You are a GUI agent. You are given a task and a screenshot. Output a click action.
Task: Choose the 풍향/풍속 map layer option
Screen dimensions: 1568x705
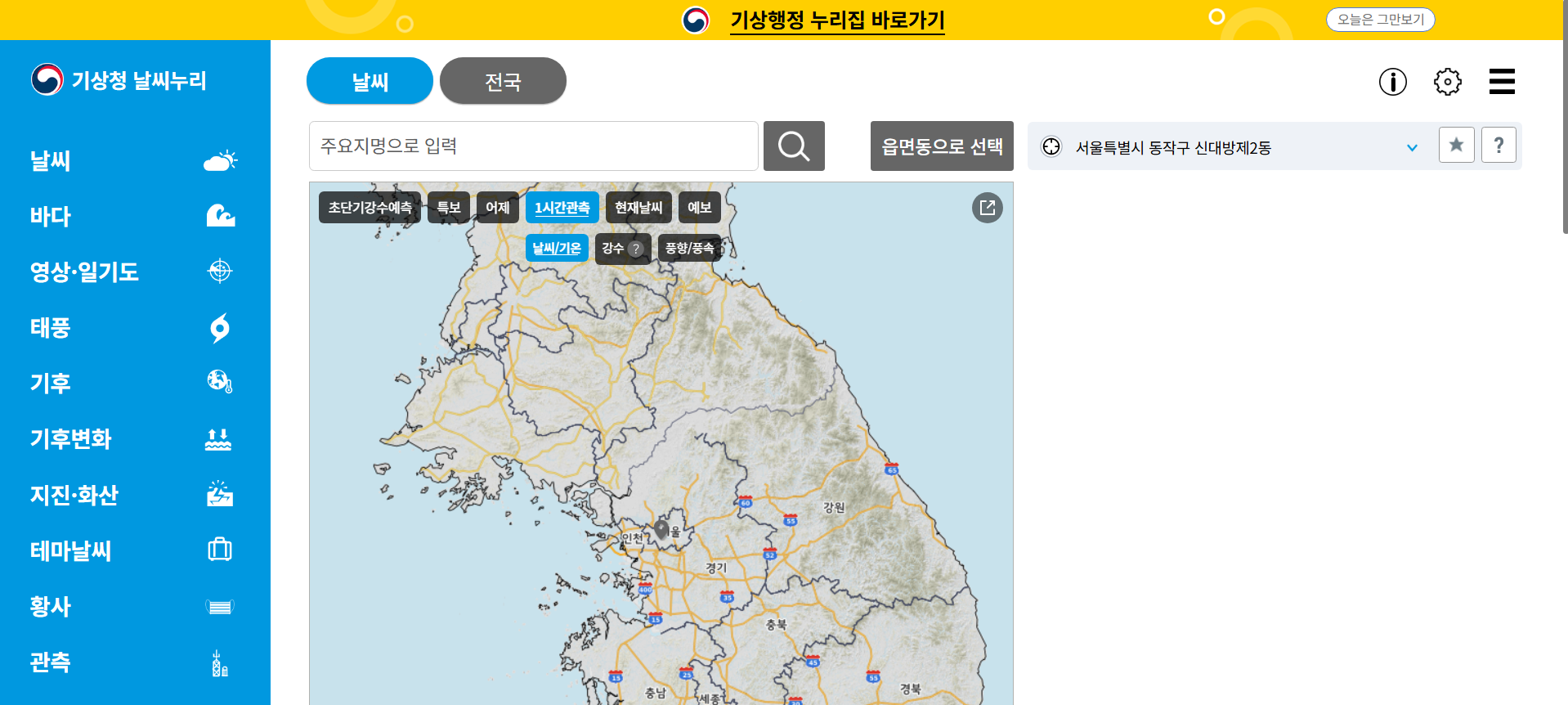click(689, 248)
